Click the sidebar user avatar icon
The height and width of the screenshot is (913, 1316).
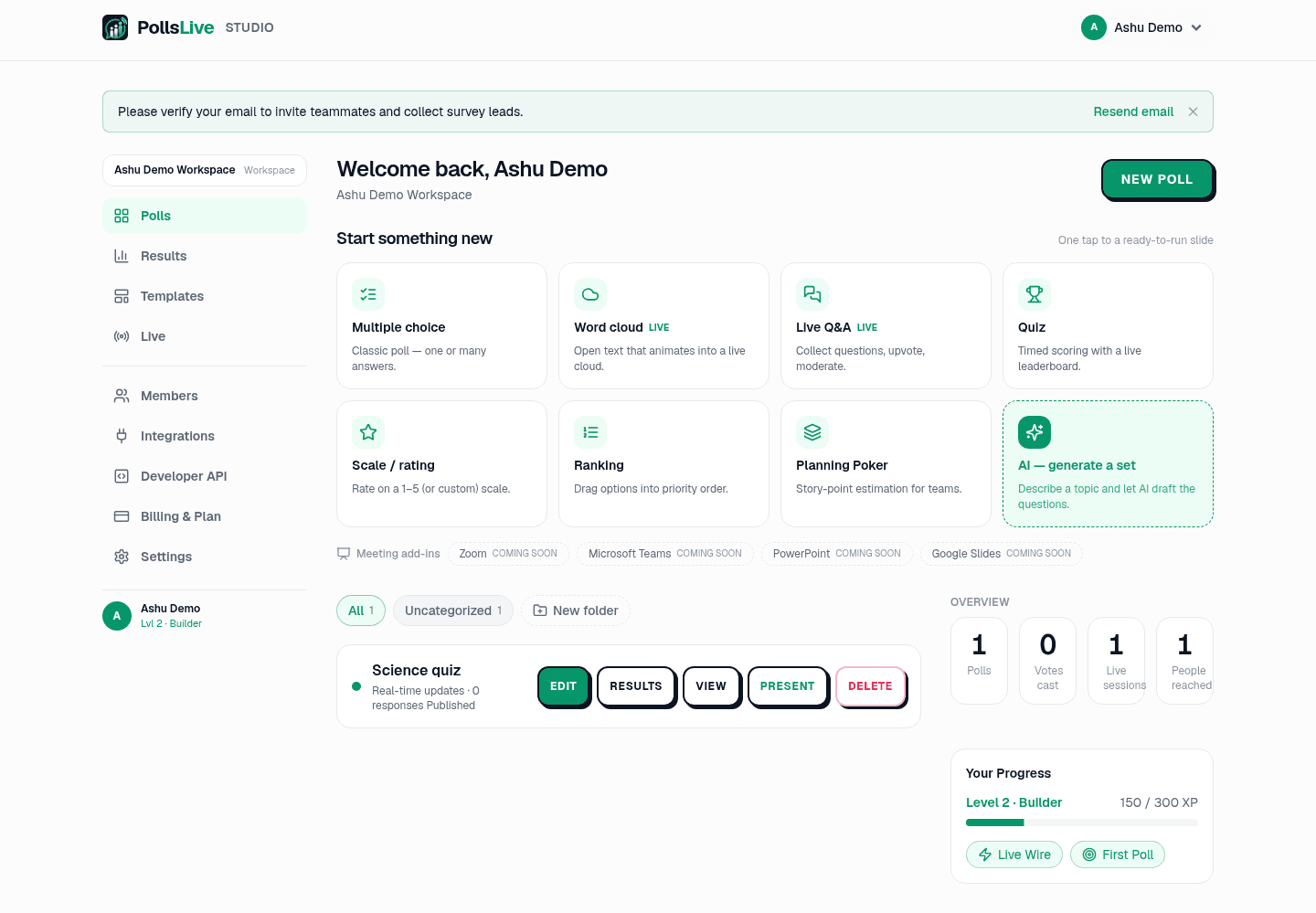(117, 616)
